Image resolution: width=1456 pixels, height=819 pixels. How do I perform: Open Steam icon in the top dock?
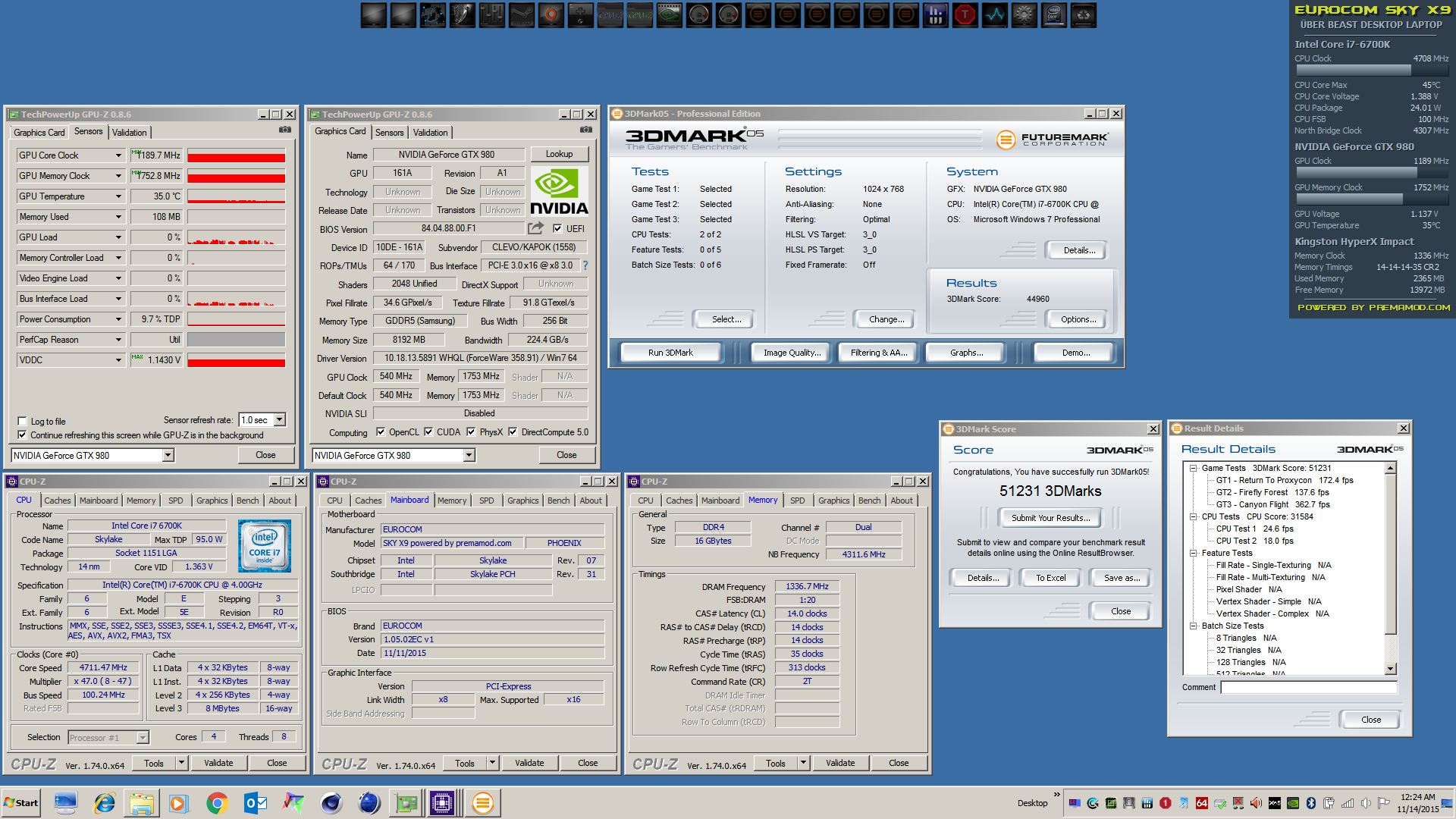point(522,15)
